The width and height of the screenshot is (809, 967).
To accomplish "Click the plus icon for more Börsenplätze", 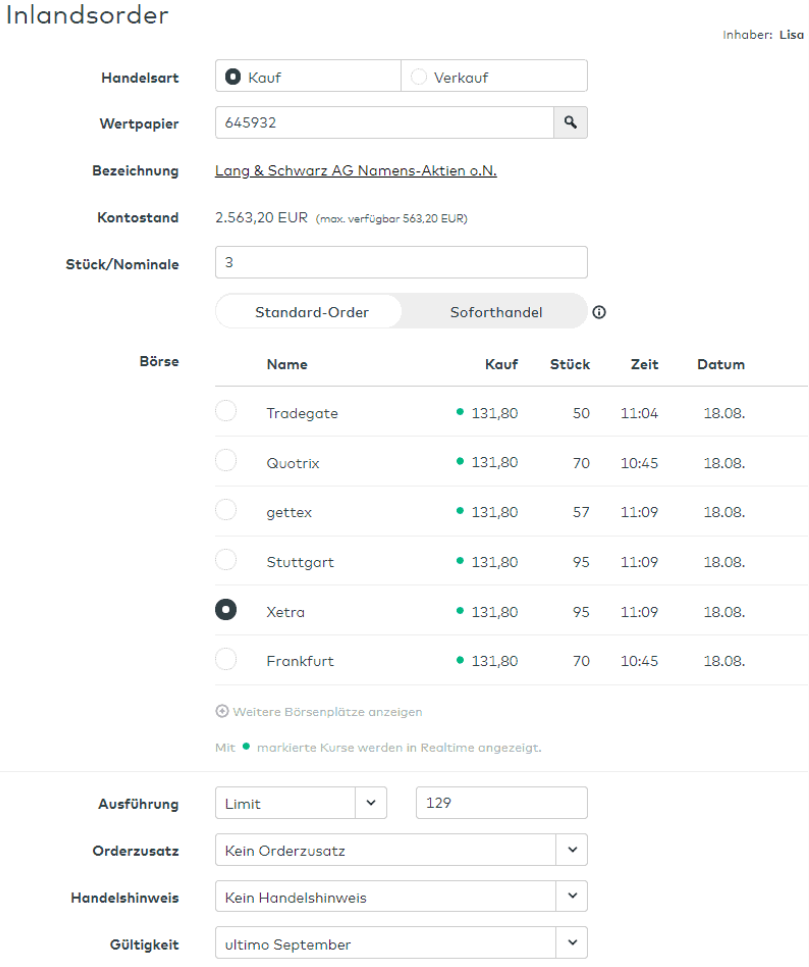I will pos(221,712).
